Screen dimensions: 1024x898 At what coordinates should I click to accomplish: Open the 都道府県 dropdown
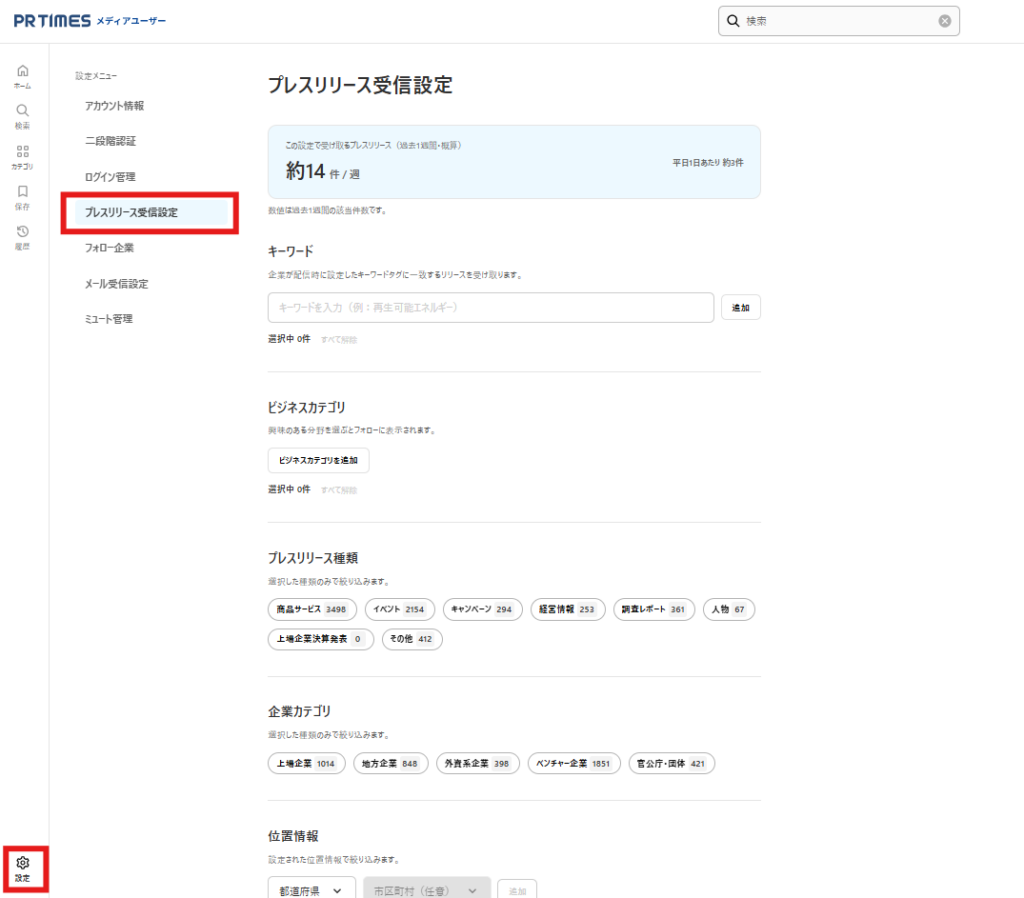click(x=312, y=888)
